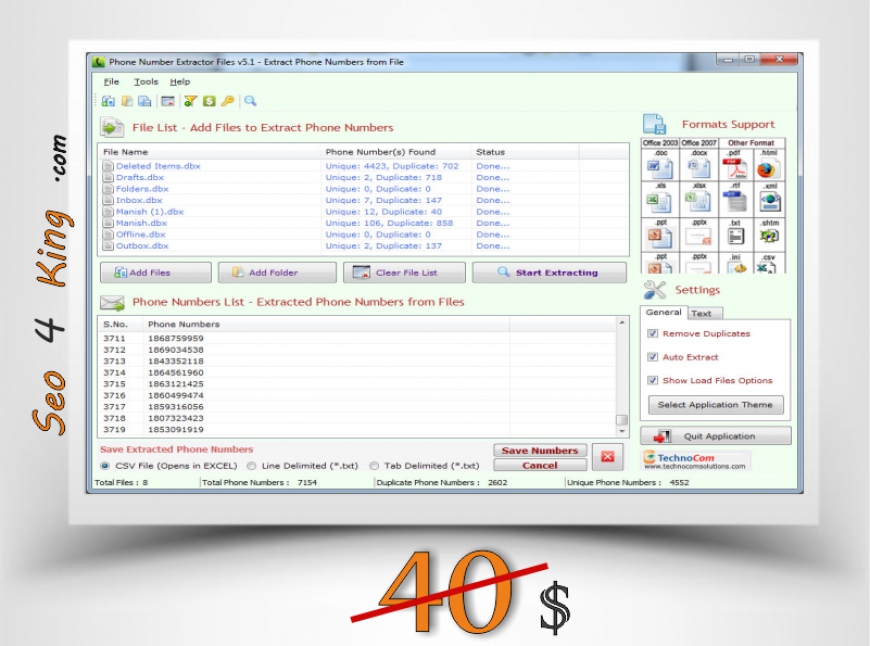Uncheck the Auto Extract checkbox
The image size is (870, 646).
point(652,357)
